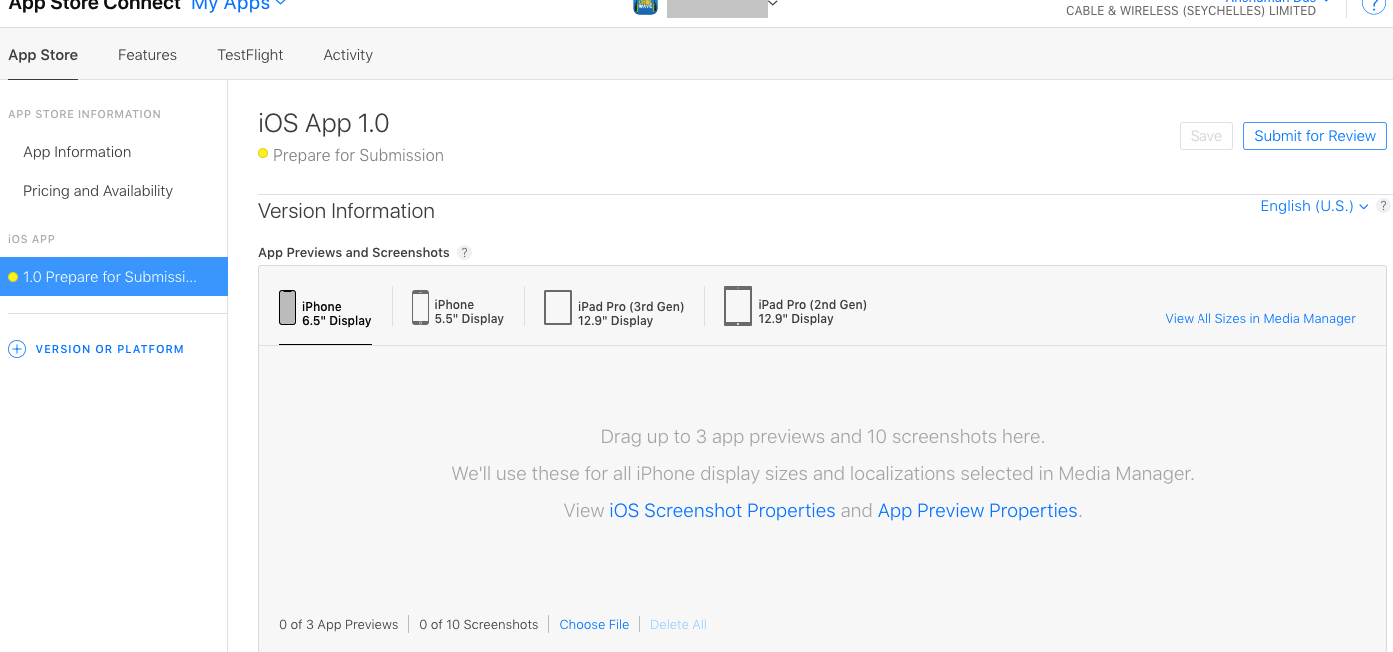Open the TestFlight tab

coord(250,55)
